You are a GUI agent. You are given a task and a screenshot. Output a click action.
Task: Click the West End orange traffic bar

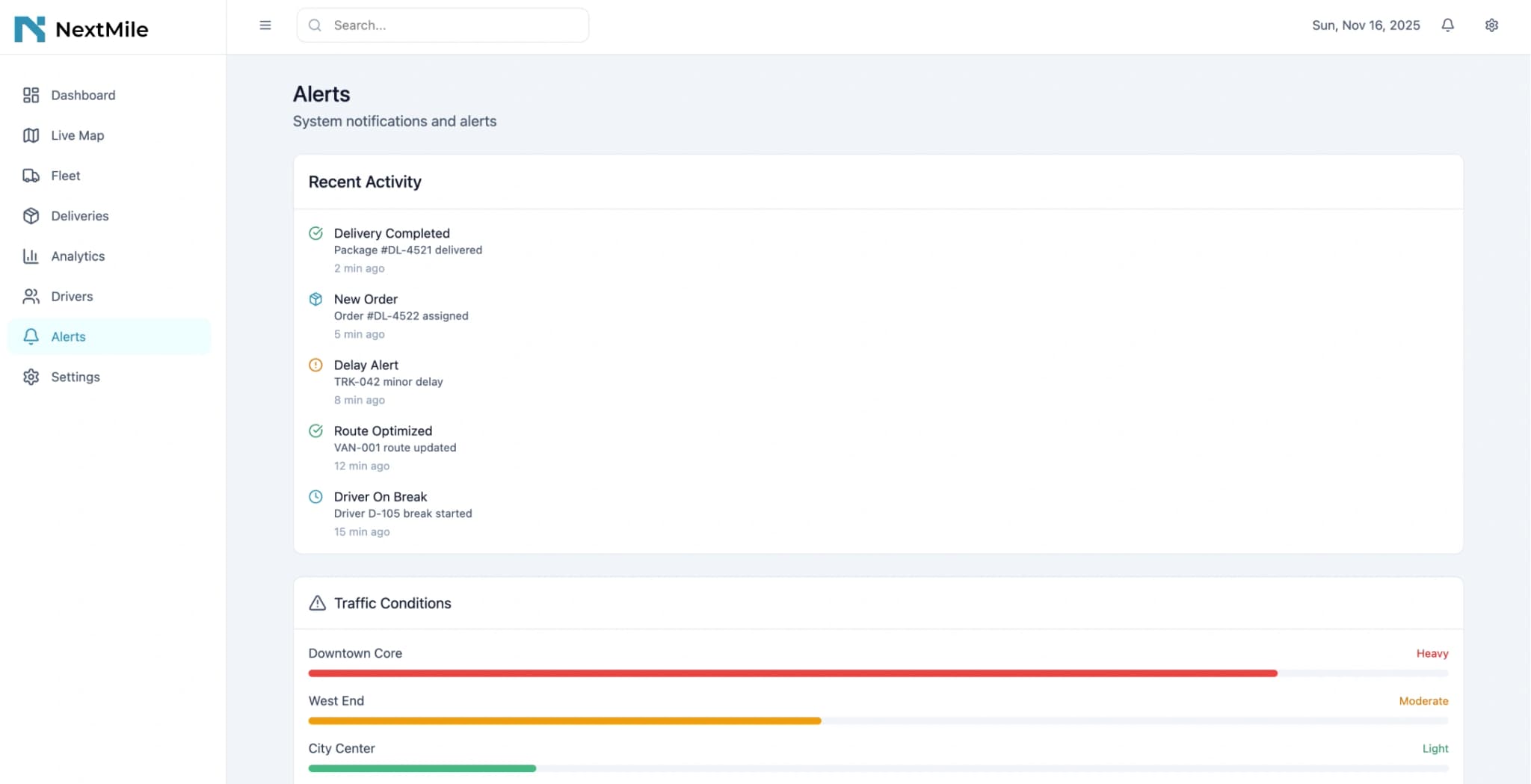click(564, 721)
